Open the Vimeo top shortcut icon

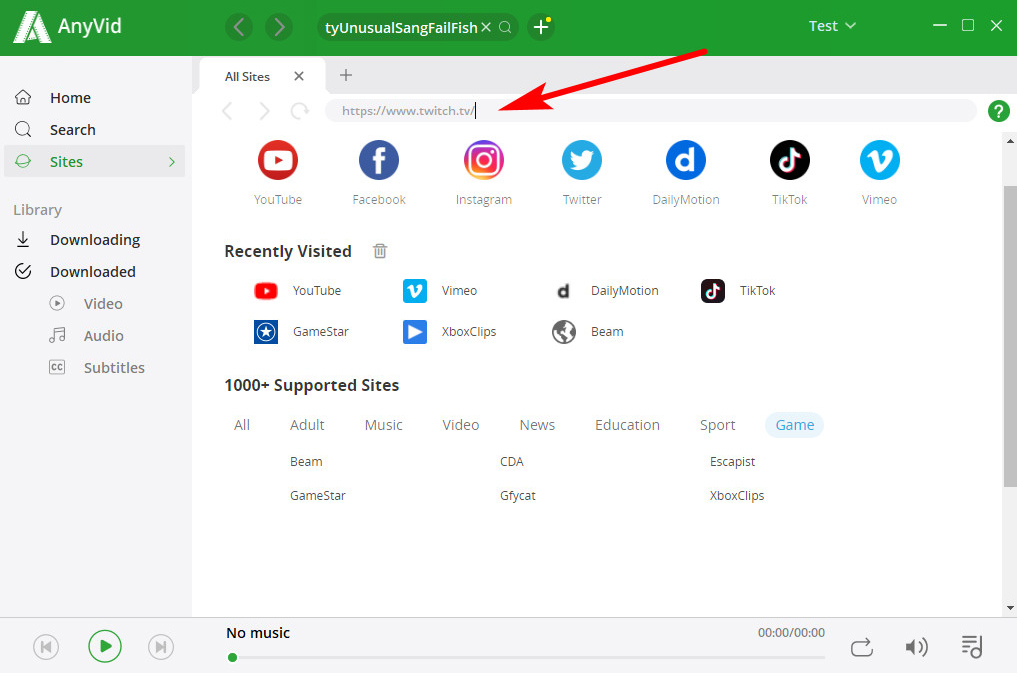[879, 160]
